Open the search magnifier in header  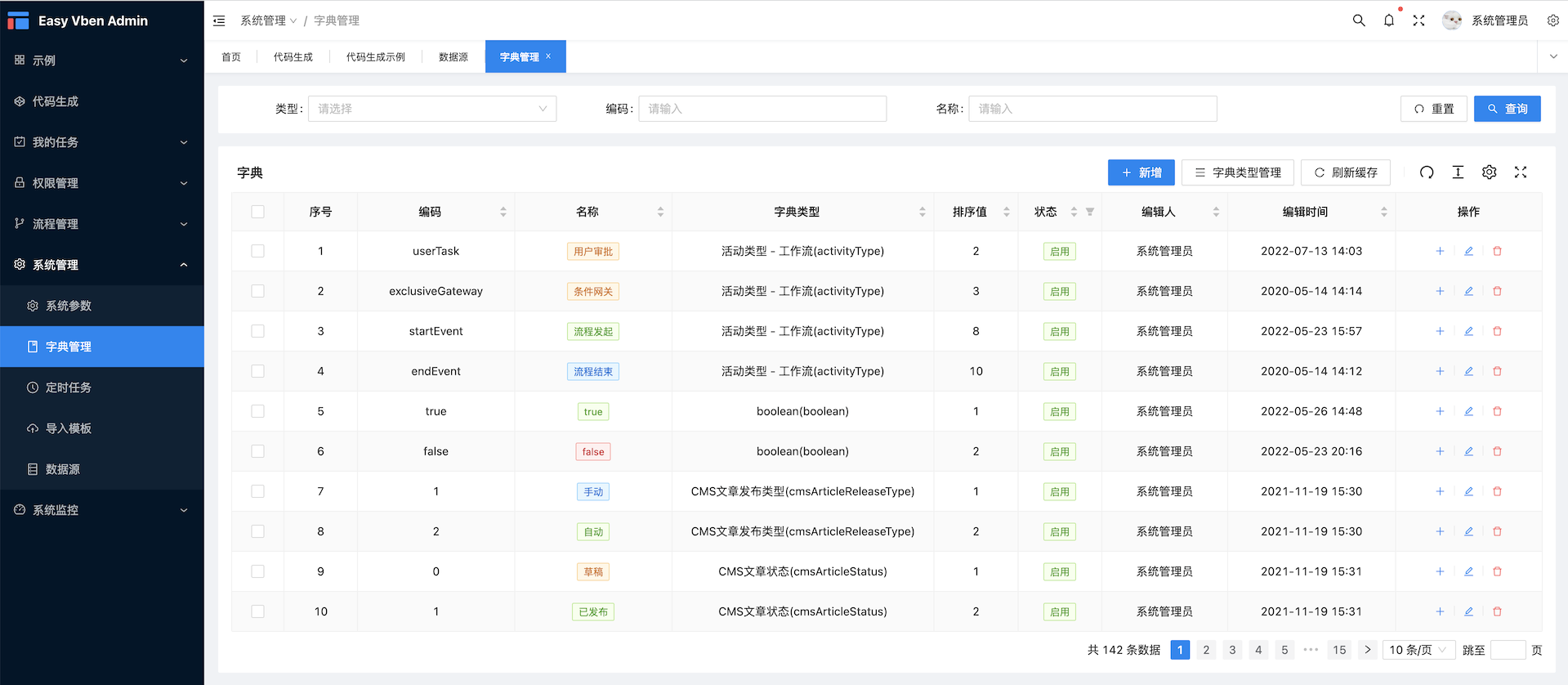[x=1359, y=20]
